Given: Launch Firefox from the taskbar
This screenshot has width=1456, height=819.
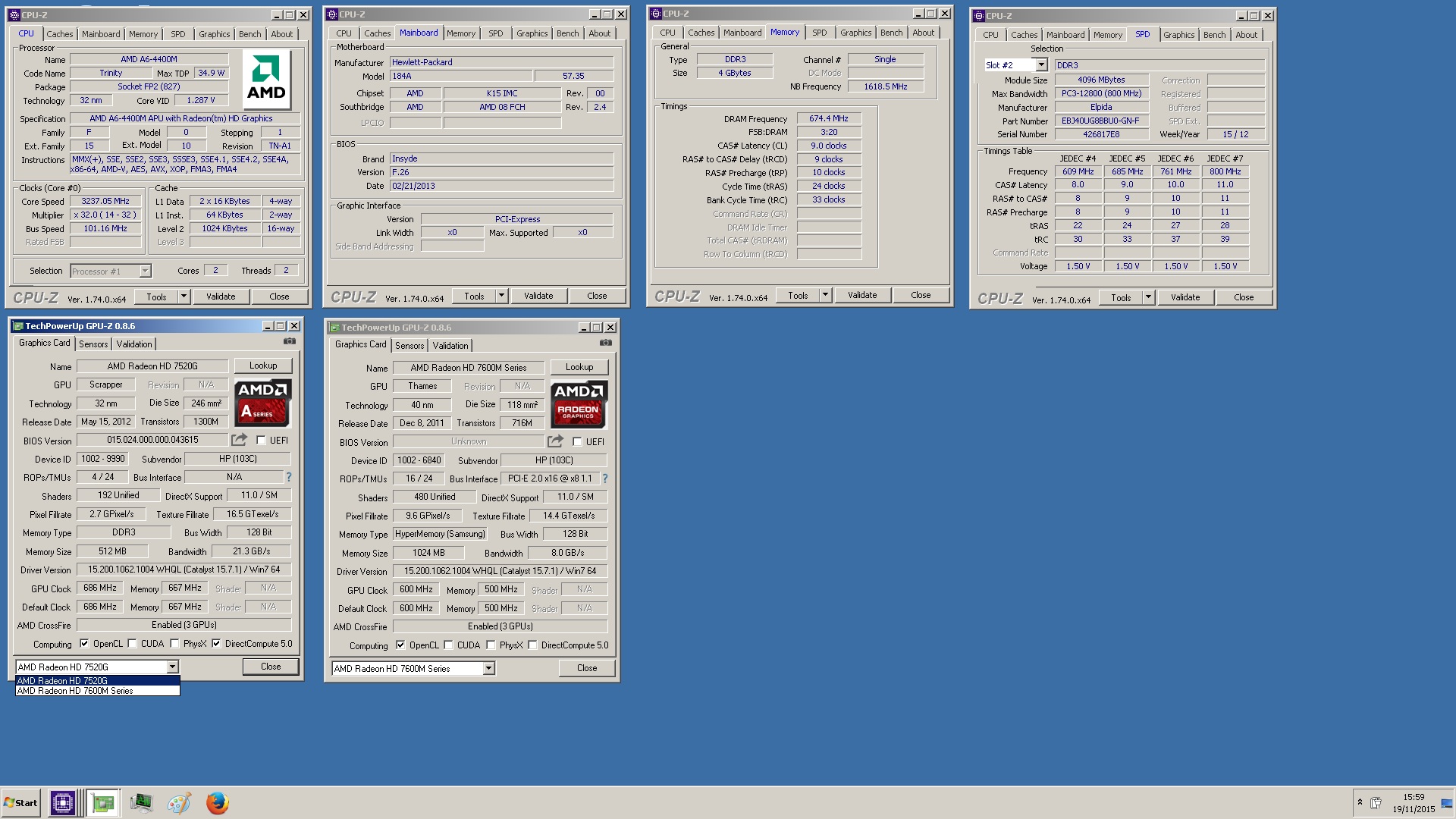Looking at the screenshot, I should coord(218,803).
